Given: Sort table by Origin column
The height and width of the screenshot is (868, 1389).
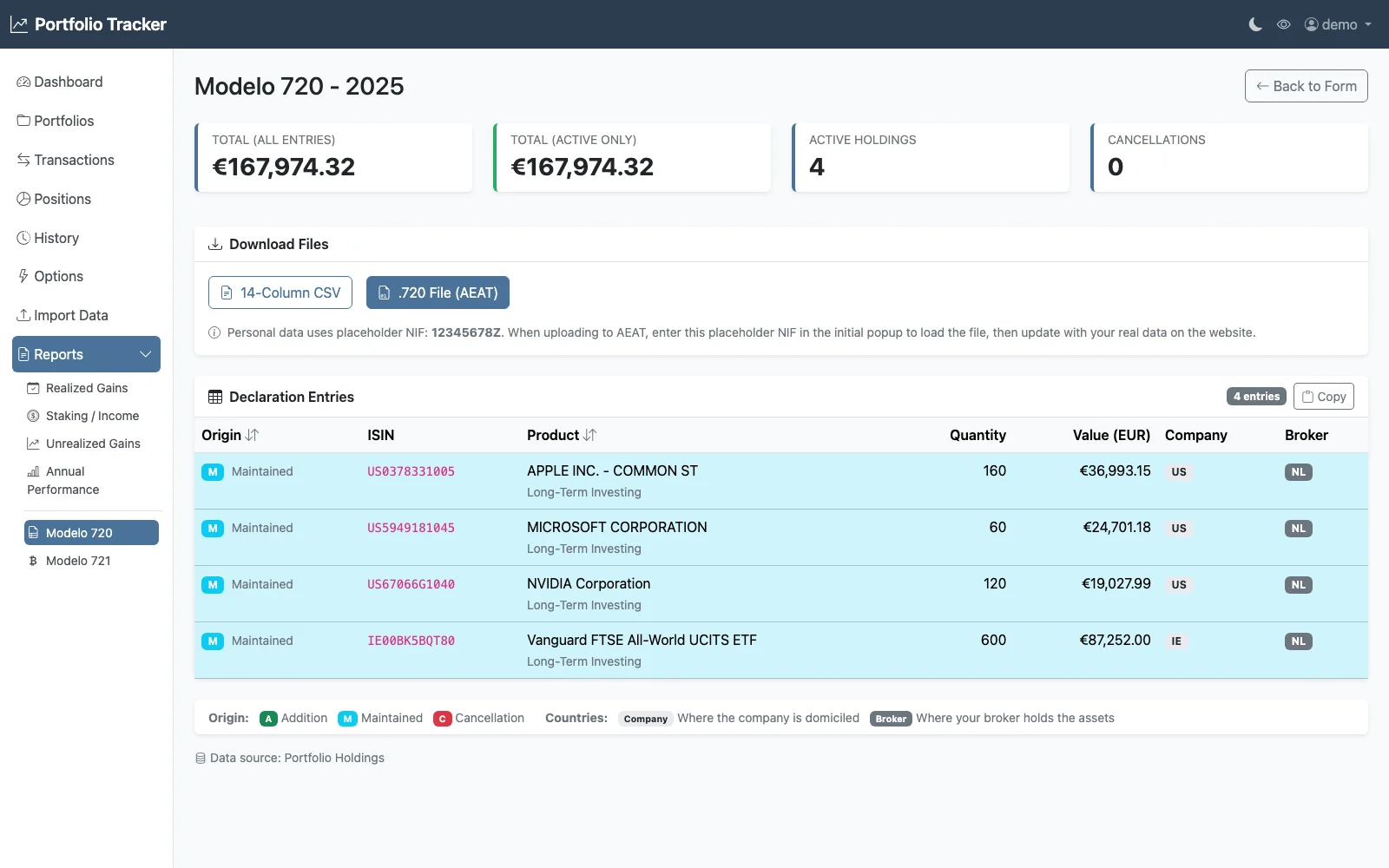Looking at the screenshot, I should 230,435.
